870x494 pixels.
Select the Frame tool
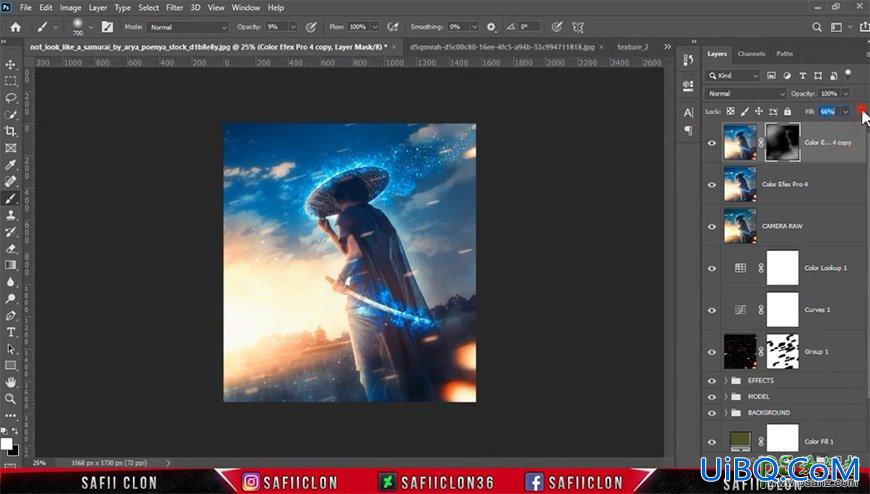[x=10, y=148]
